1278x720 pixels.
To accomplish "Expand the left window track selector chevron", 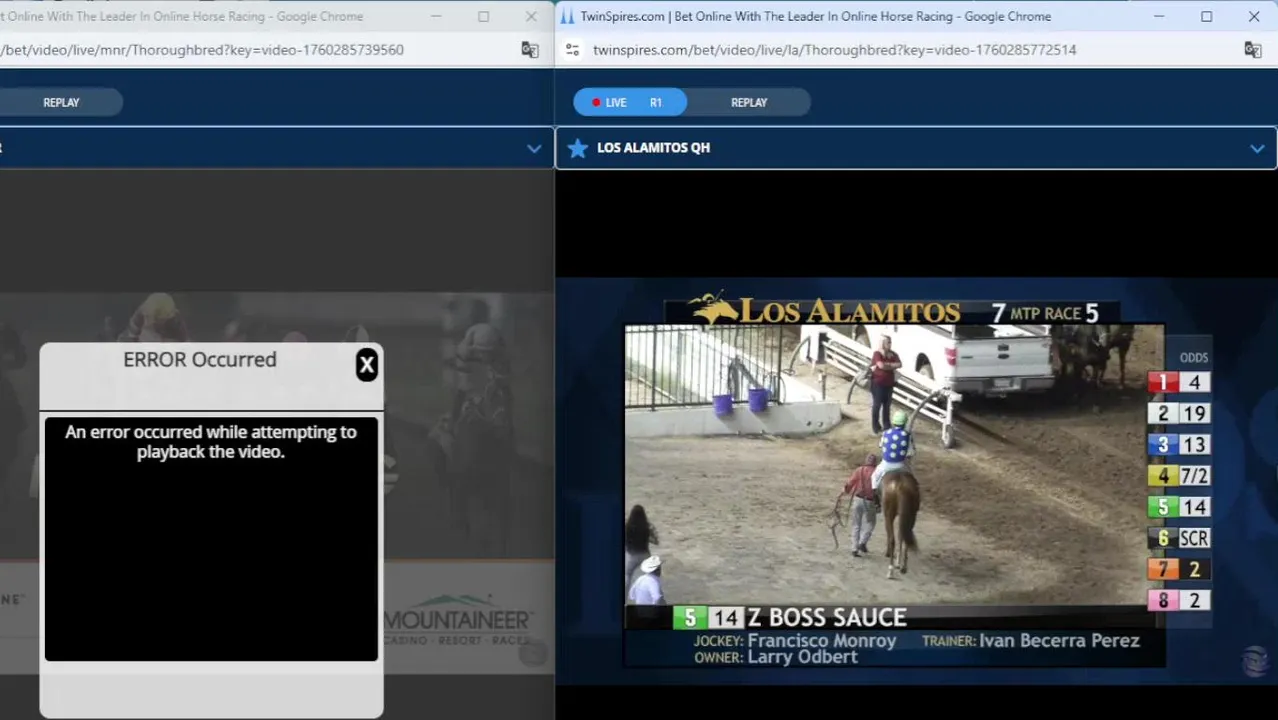I will tap(534, 148).
